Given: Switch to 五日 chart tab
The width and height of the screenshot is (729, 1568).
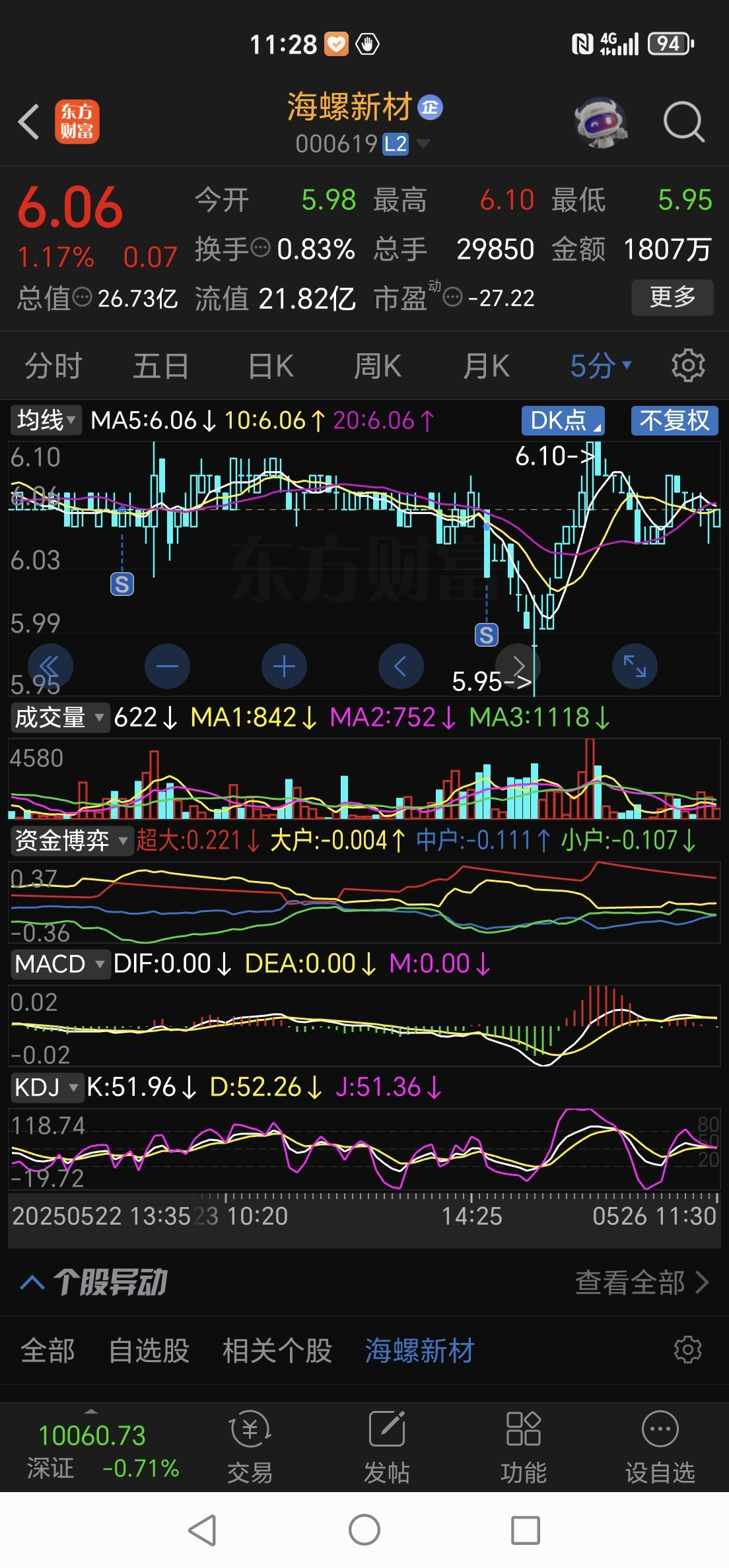Looking at the screenshot, I should coord(161,366).
